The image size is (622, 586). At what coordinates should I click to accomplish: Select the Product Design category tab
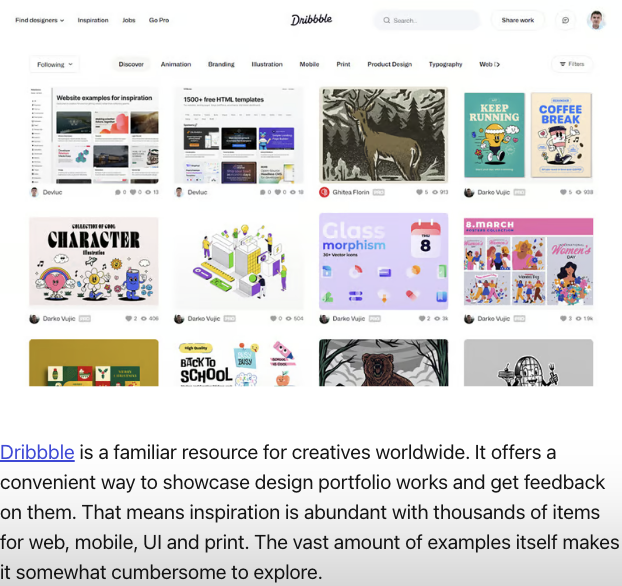(390, 64)
